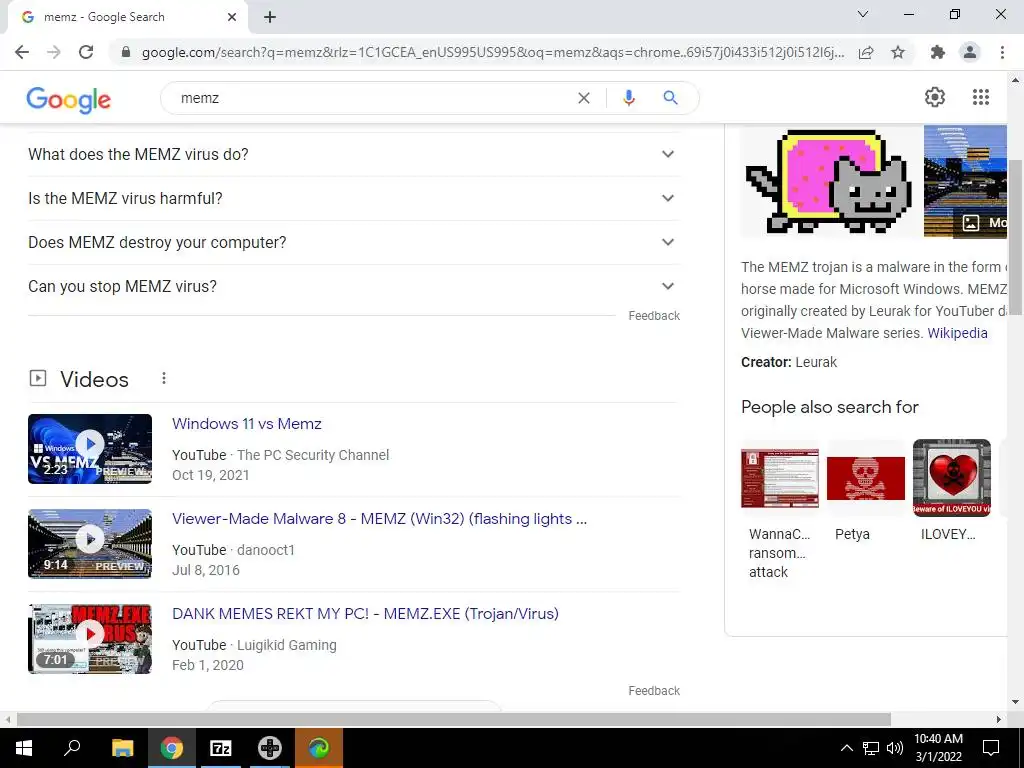
Task: Select the memz - Google Search tab
Action: click(128, 17)
